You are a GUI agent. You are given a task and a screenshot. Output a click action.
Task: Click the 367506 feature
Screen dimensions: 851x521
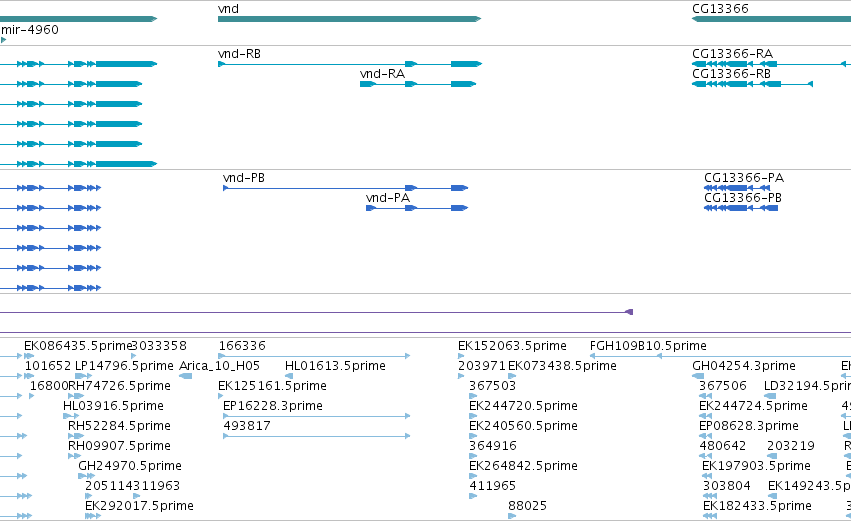coord(705,396)
